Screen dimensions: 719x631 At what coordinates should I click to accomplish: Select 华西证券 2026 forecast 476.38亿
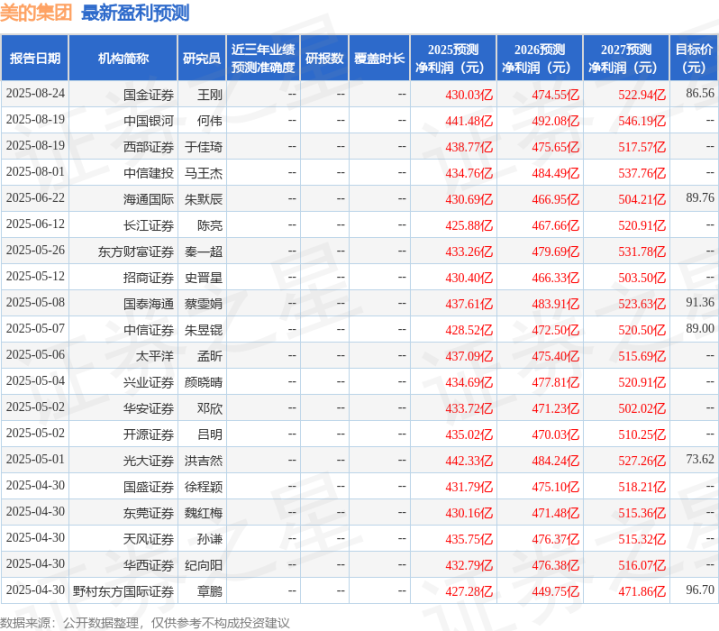555,565
